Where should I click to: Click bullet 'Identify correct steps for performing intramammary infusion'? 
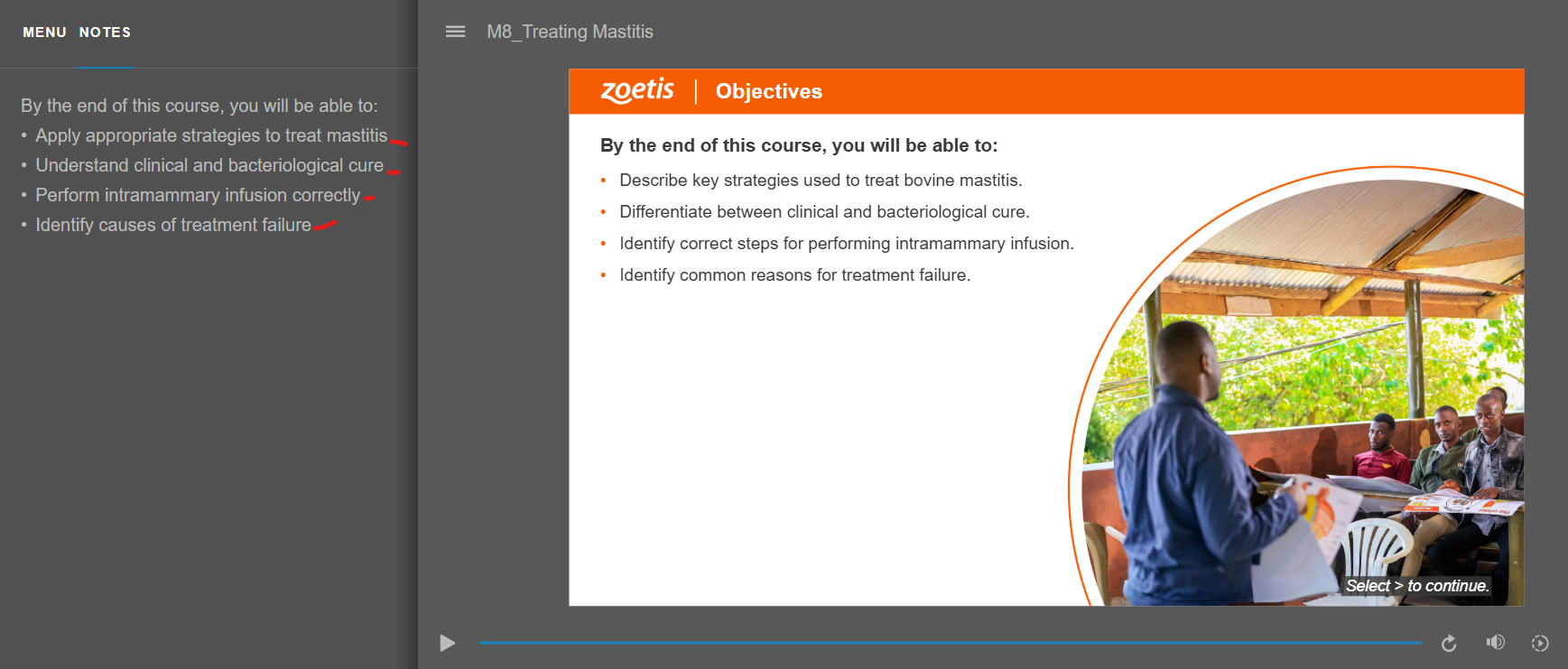[x=847, y=244]
